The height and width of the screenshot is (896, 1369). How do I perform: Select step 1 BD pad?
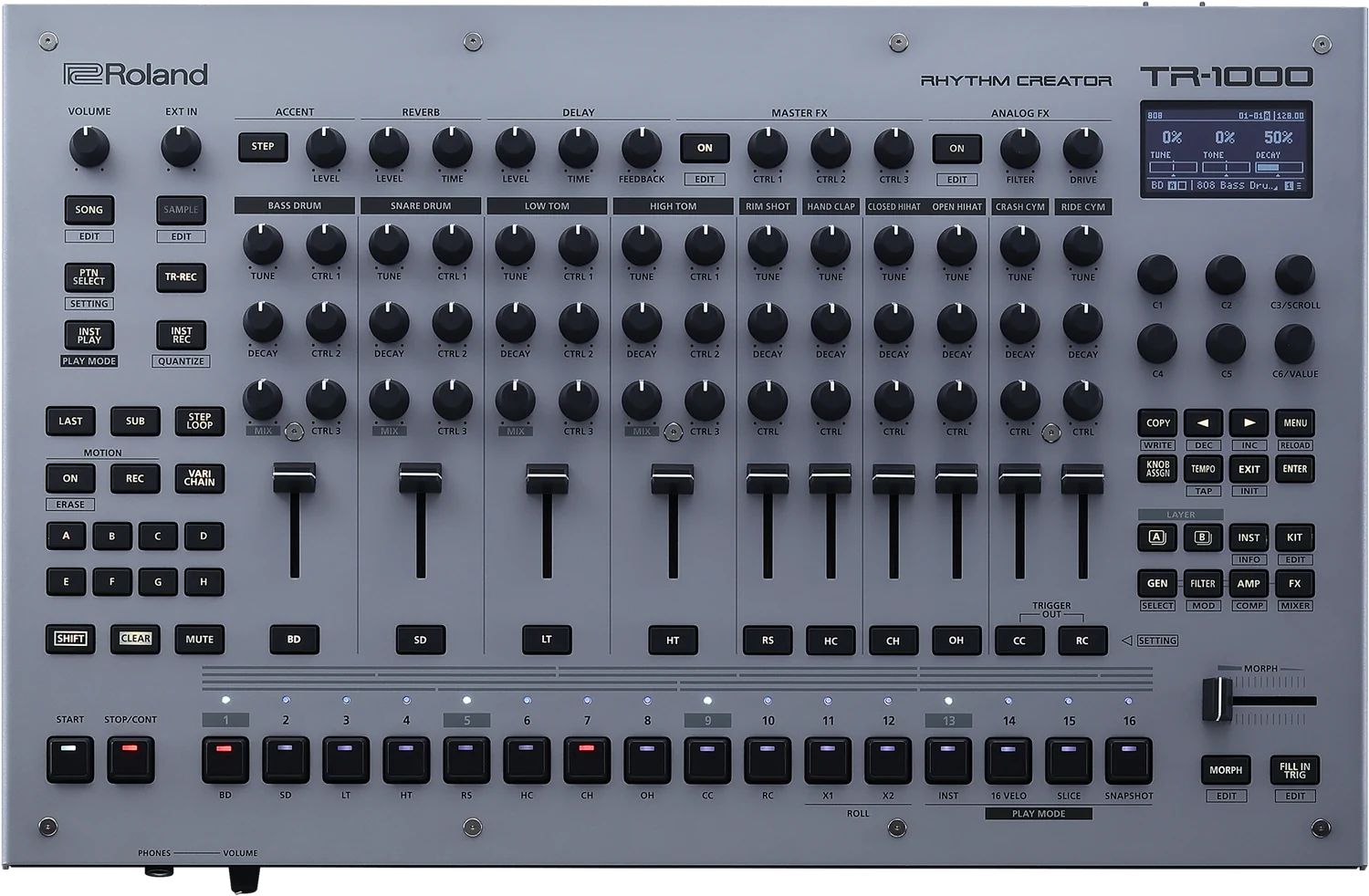point(225,759)
